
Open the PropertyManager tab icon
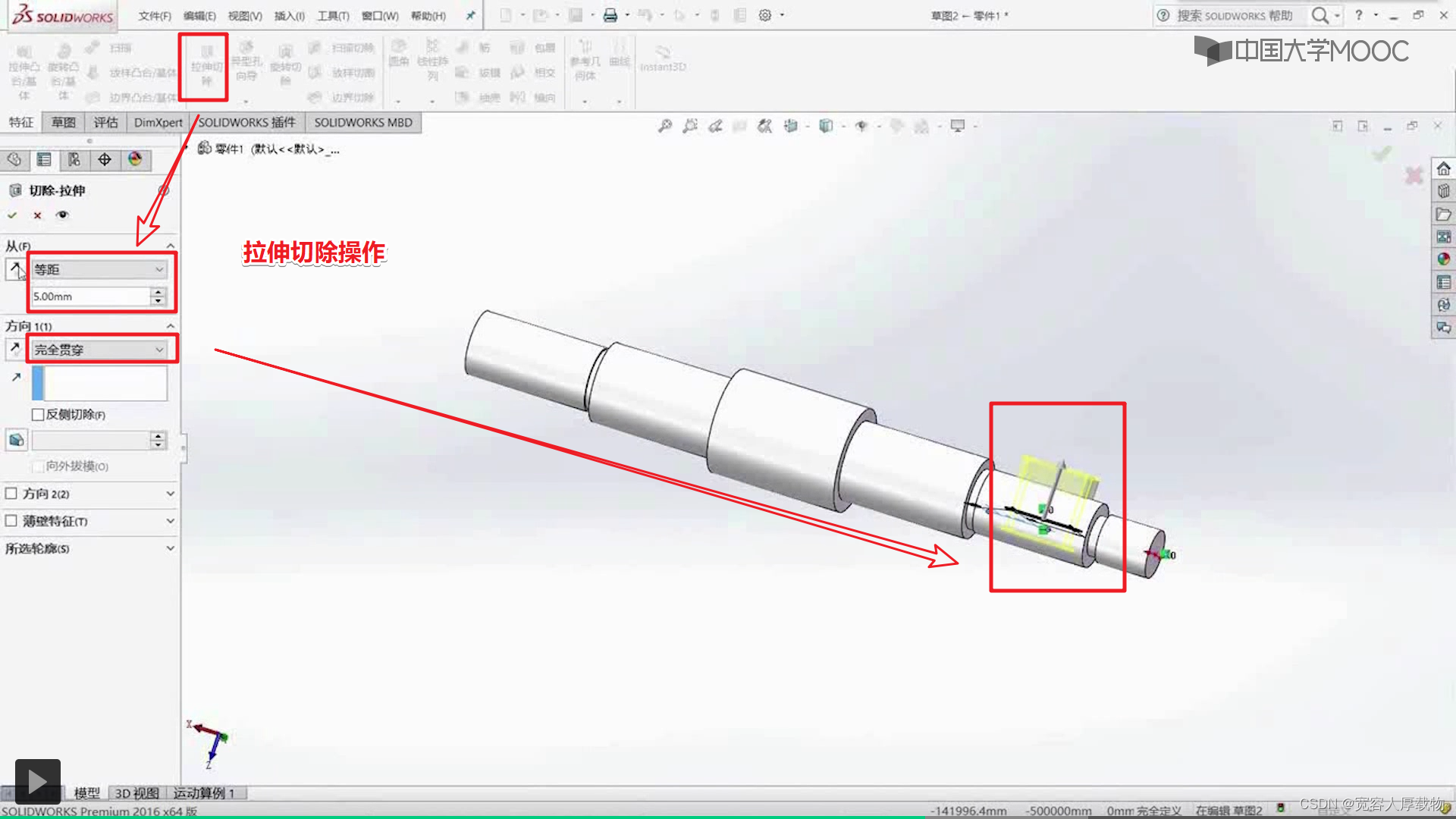coord(44,159)
